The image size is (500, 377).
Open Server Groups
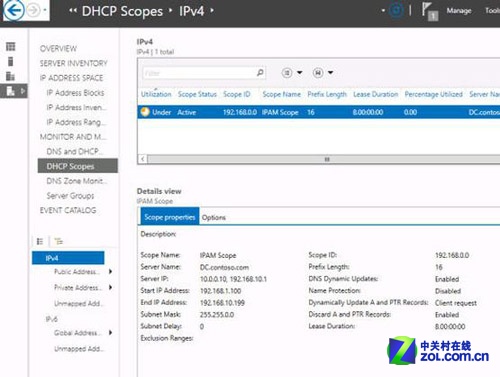(x=70, y=196)
